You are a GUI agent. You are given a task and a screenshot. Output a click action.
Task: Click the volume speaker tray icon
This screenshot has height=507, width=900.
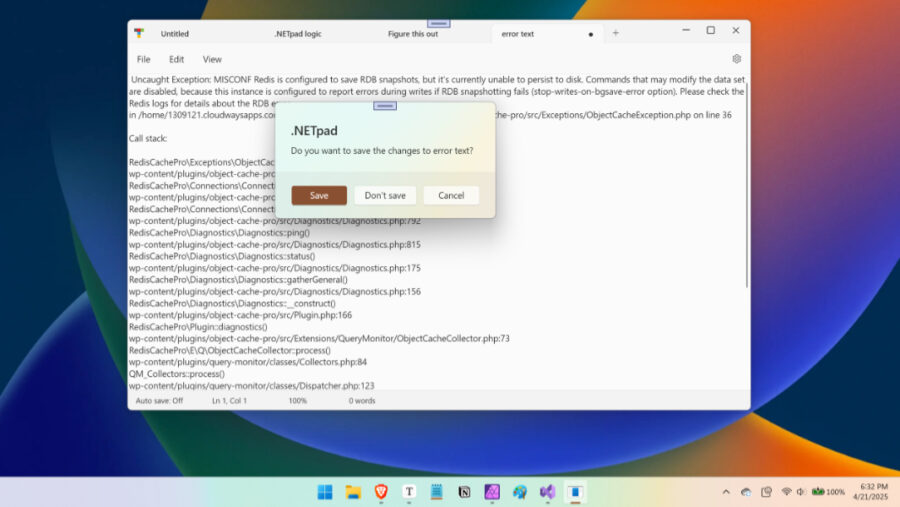pyautogui.click(x=801, y=491)
